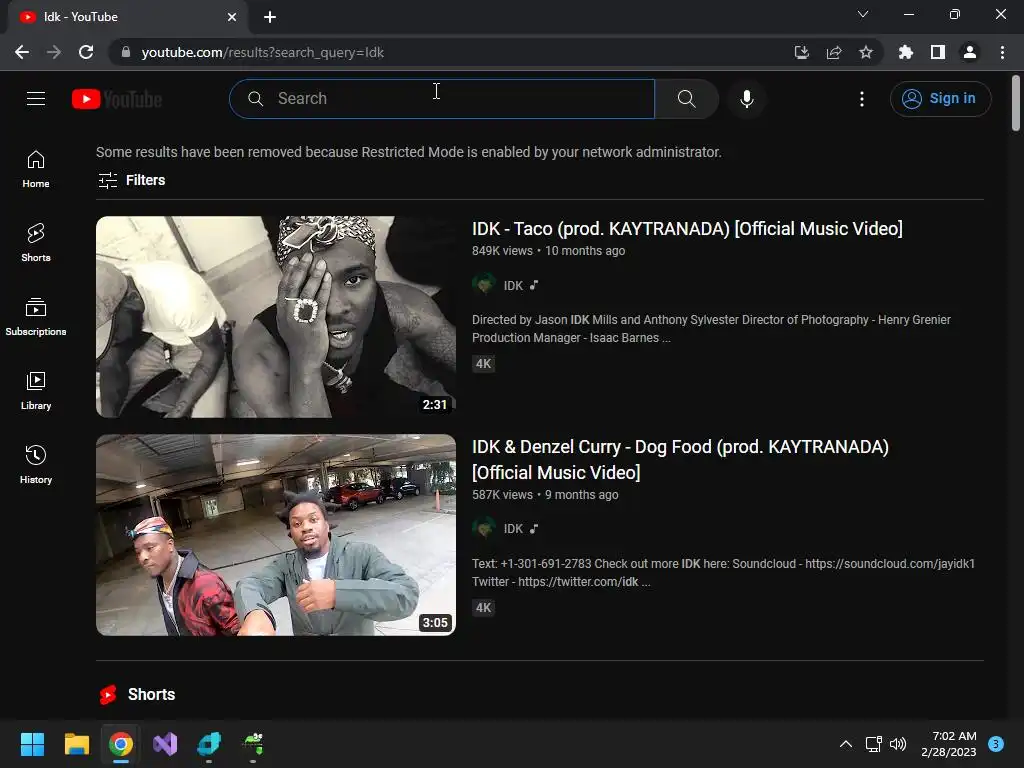Open the Filters options
The image size is (1024, 768).
click(x=131, y=180)
